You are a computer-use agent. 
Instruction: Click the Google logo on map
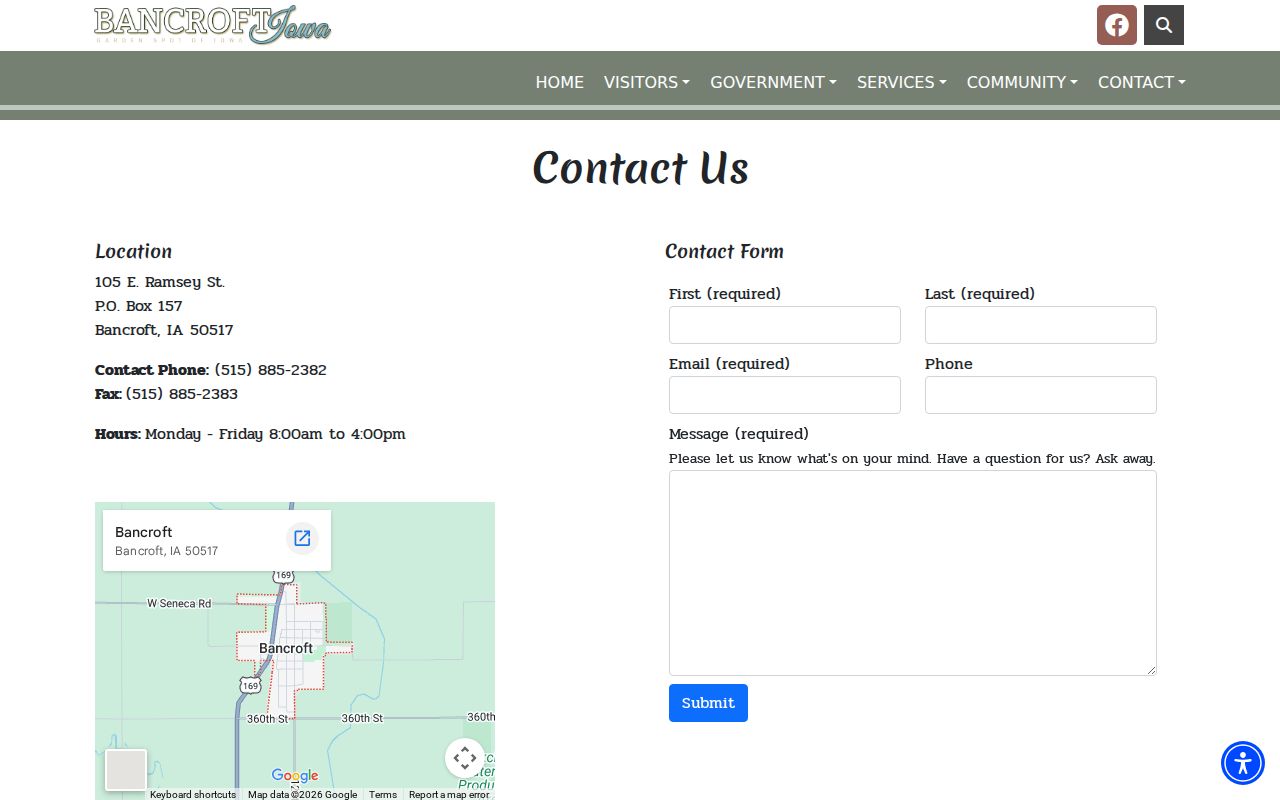coord(295,776)
